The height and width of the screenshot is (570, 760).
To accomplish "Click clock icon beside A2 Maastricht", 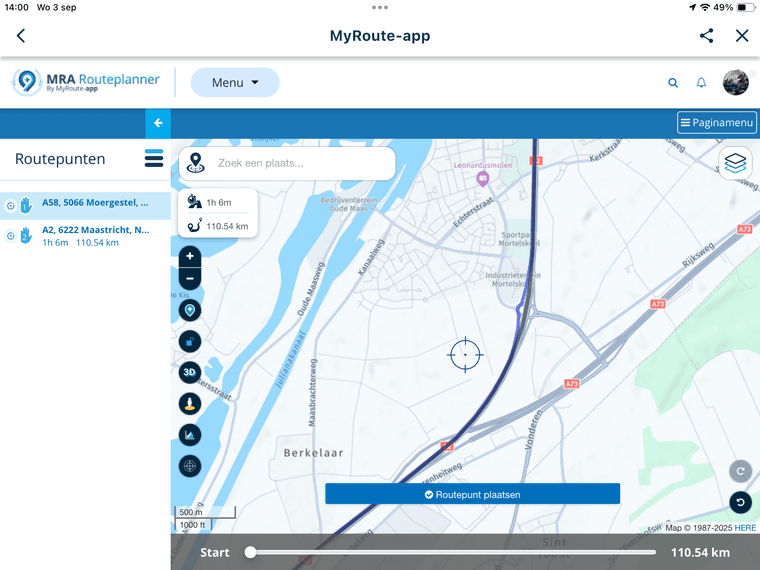I will coord(11,236).
